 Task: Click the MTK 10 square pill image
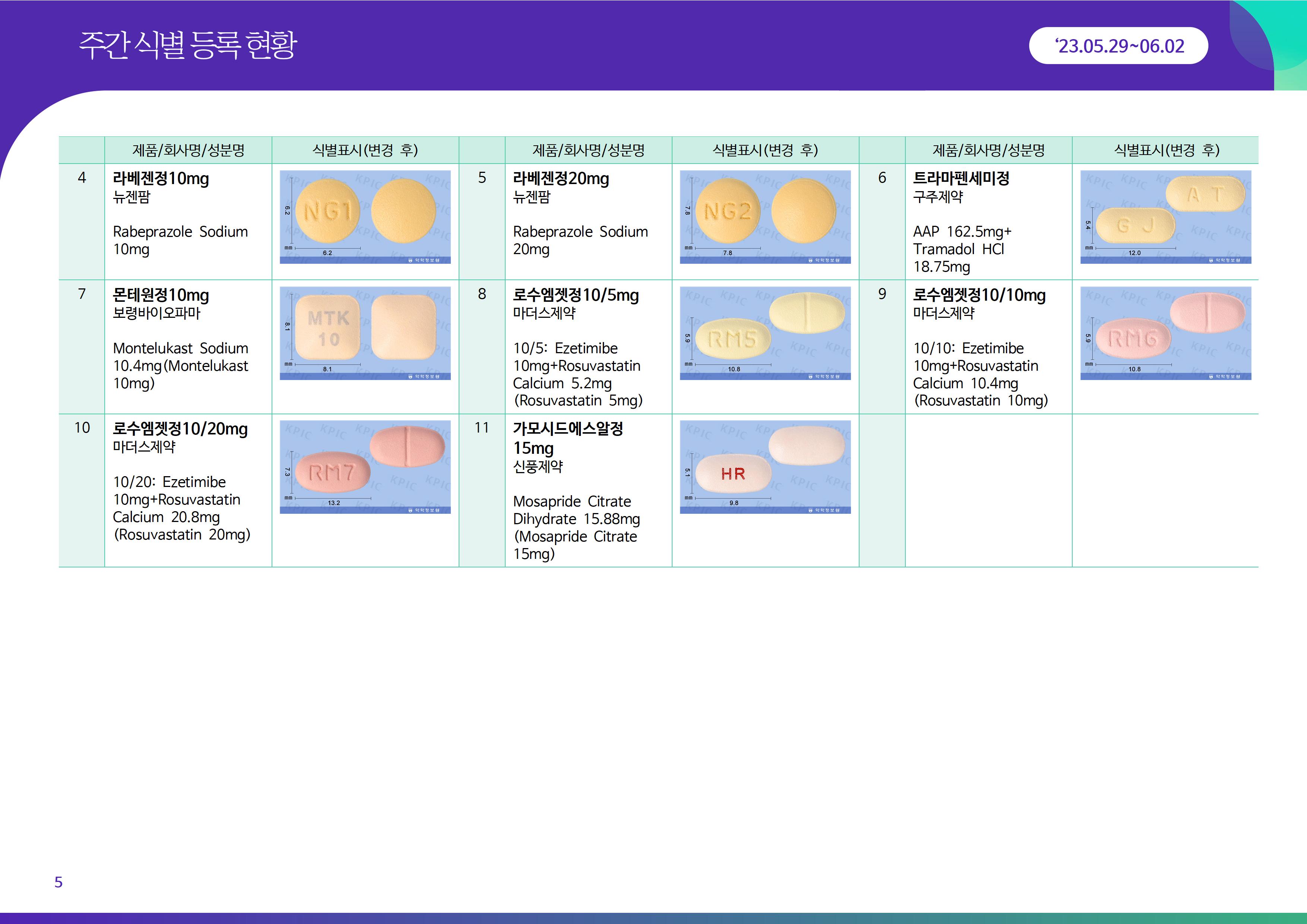(x=365, y=333)
